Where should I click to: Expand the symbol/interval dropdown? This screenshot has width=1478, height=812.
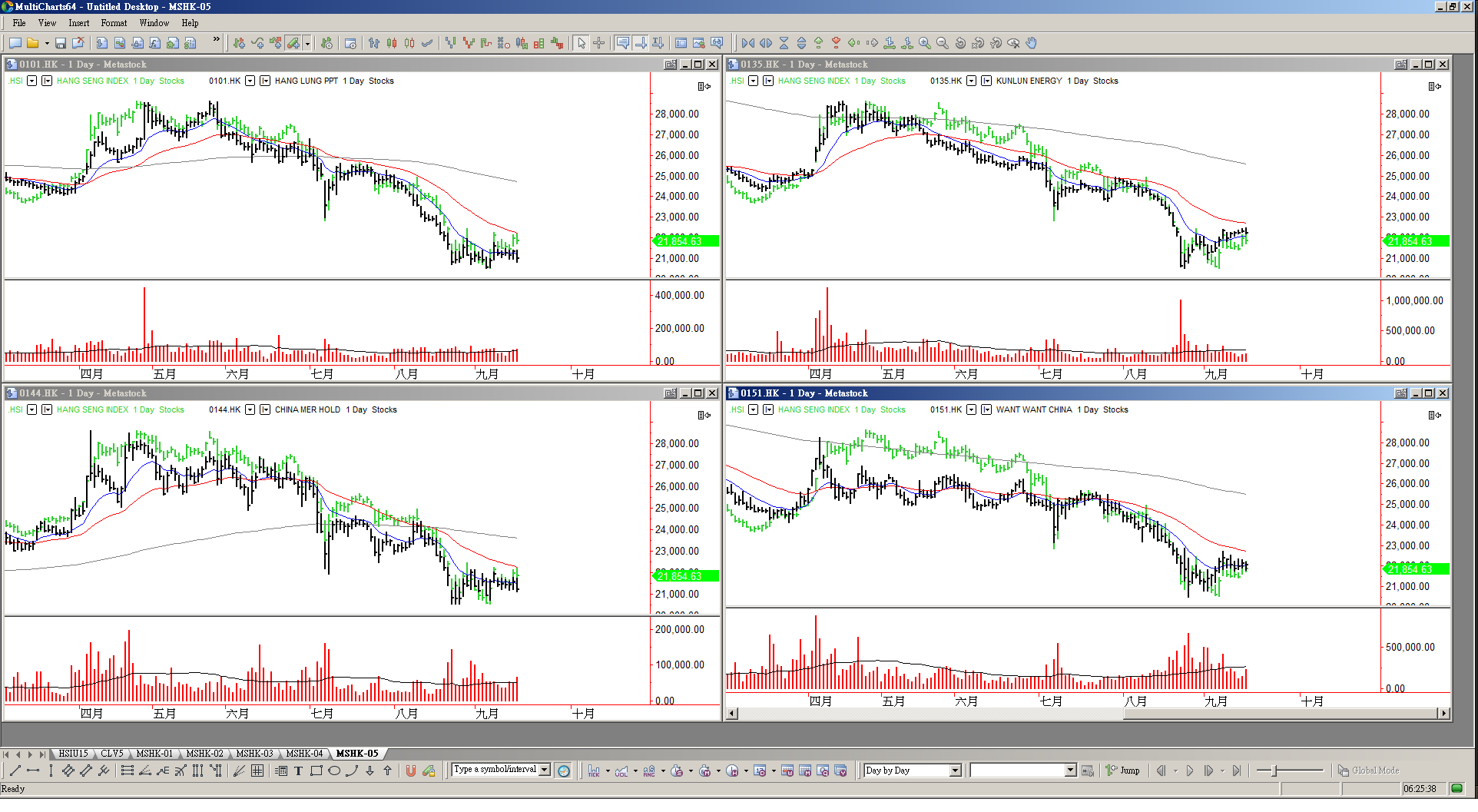(x=545, y=770)
